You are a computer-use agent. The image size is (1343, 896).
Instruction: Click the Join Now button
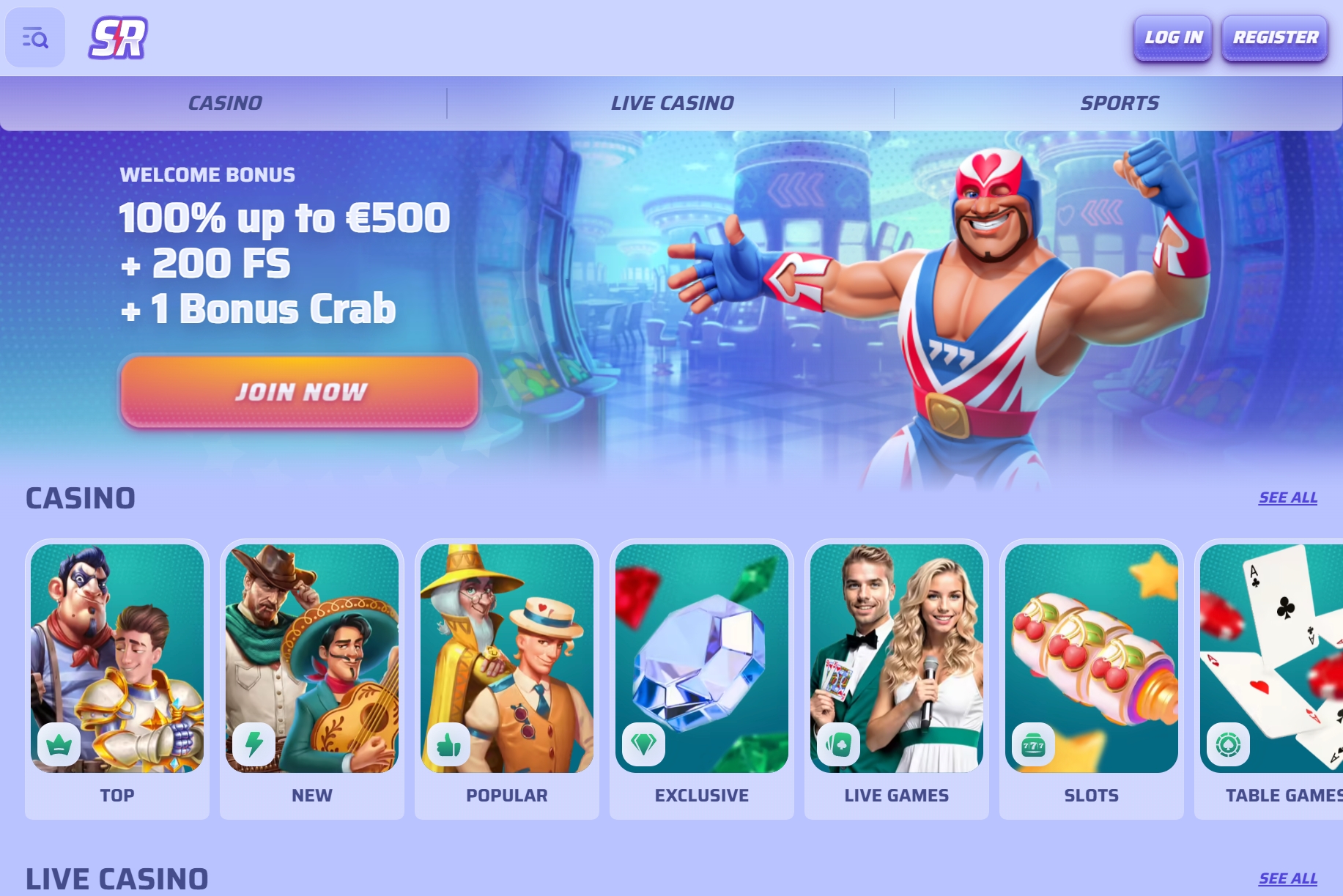[x=300, y=391]
